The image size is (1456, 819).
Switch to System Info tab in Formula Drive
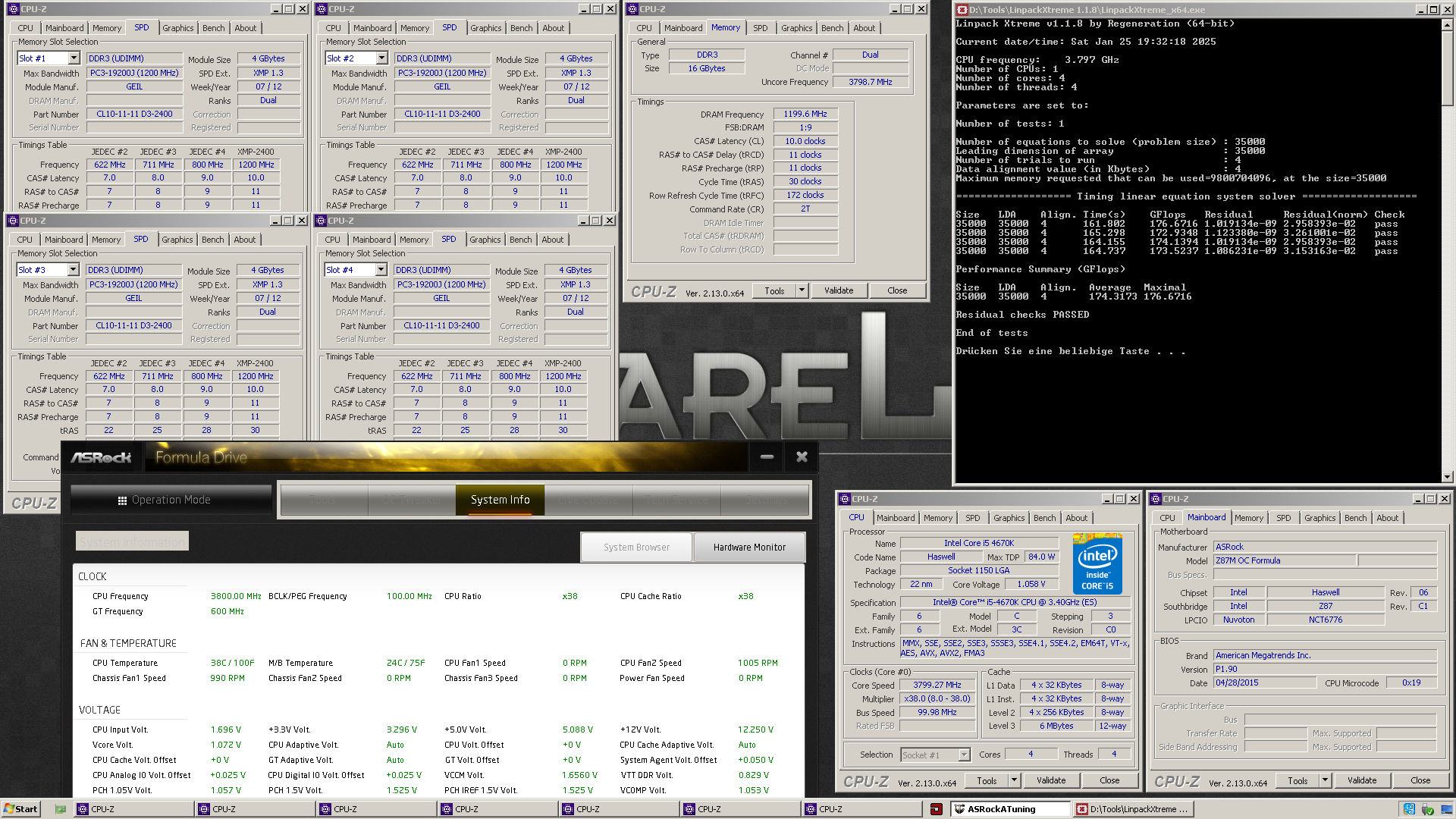pos(500,500)
